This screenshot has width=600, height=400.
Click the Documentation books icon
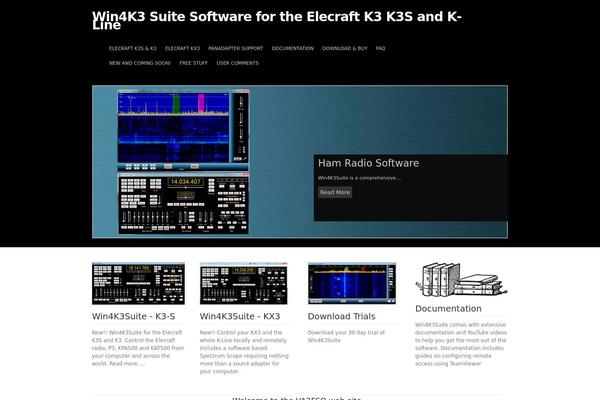(461, 280)
